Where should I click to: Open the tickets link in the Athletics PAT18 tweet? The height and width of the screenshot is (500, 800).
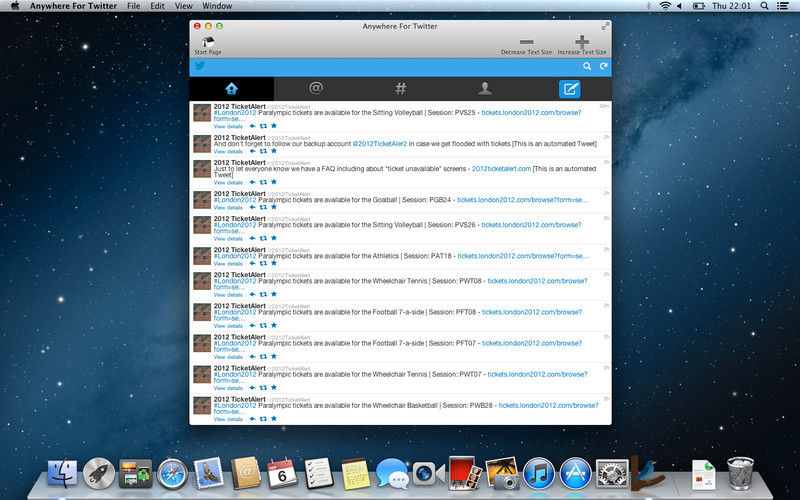click(522, 256)
